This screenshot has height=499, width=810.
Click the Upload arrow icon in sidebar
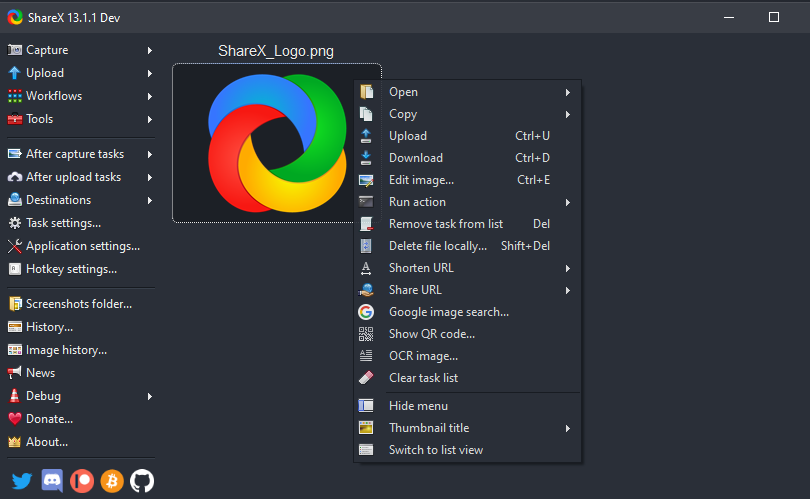pyautogui.click(x=14, y=73)
